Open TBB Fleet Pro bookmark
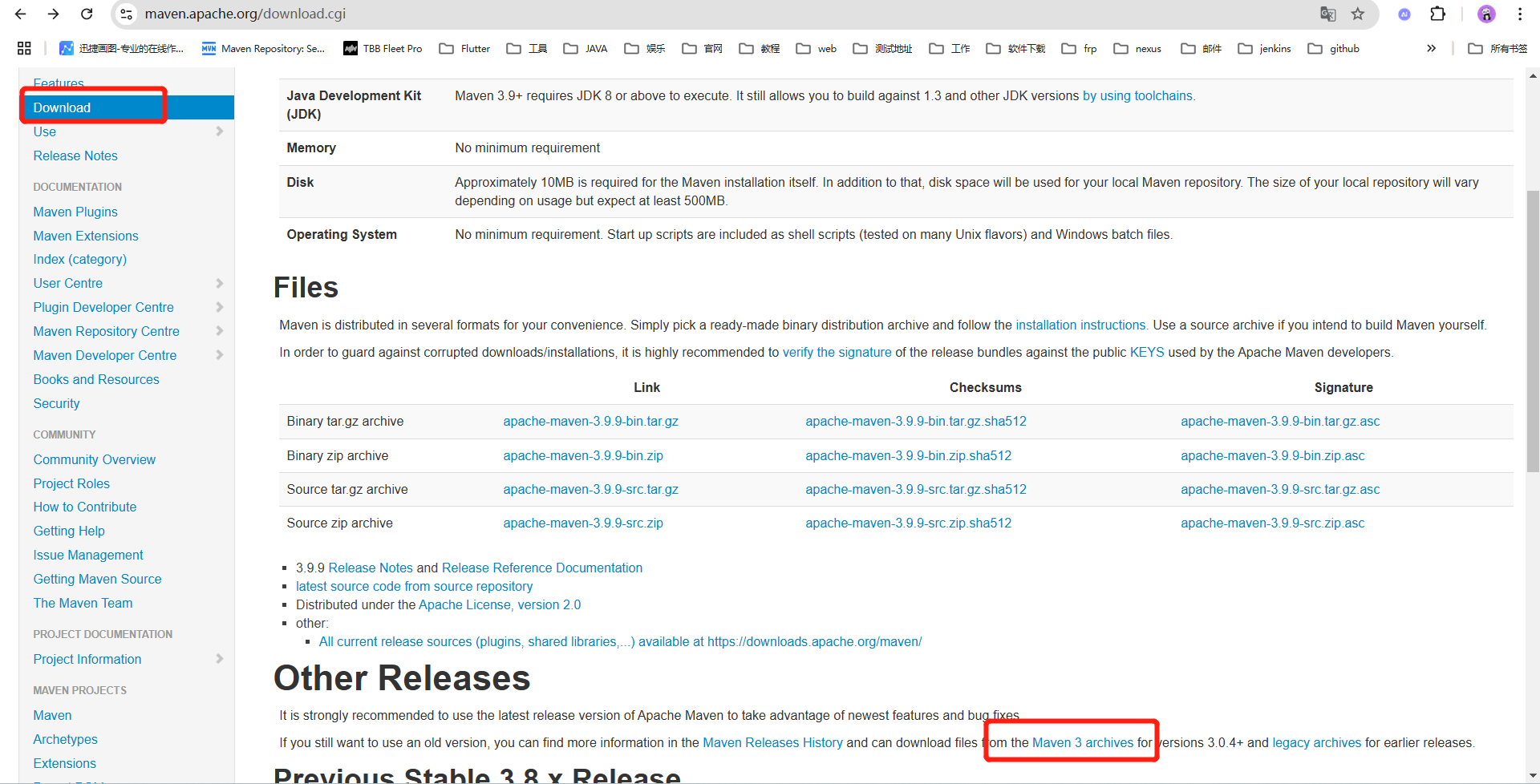Image resolution: width=1540 pixels, height=784 pixels. coord(383,48)
